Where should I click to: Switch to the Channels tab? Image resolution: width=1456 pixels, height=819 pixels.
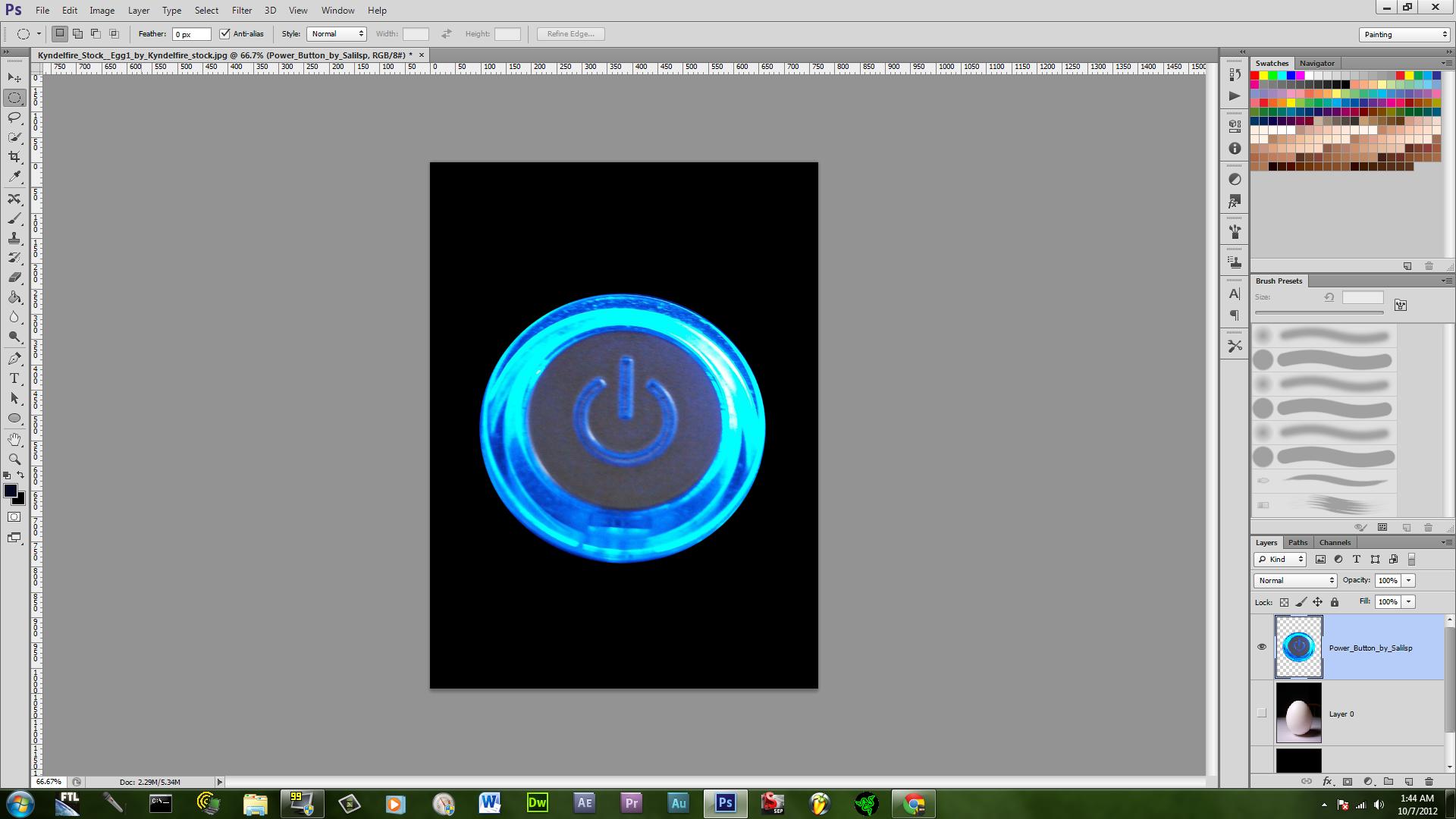(x=1335, y=542)
